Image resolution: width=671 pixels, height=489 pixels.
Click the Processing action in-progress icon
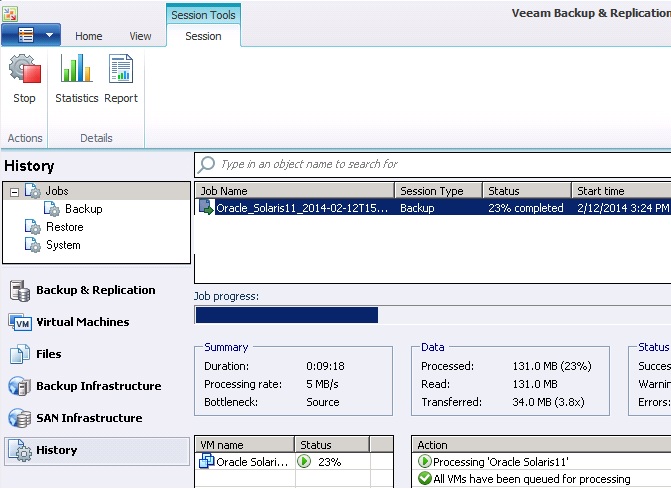(x=425, y=462)
